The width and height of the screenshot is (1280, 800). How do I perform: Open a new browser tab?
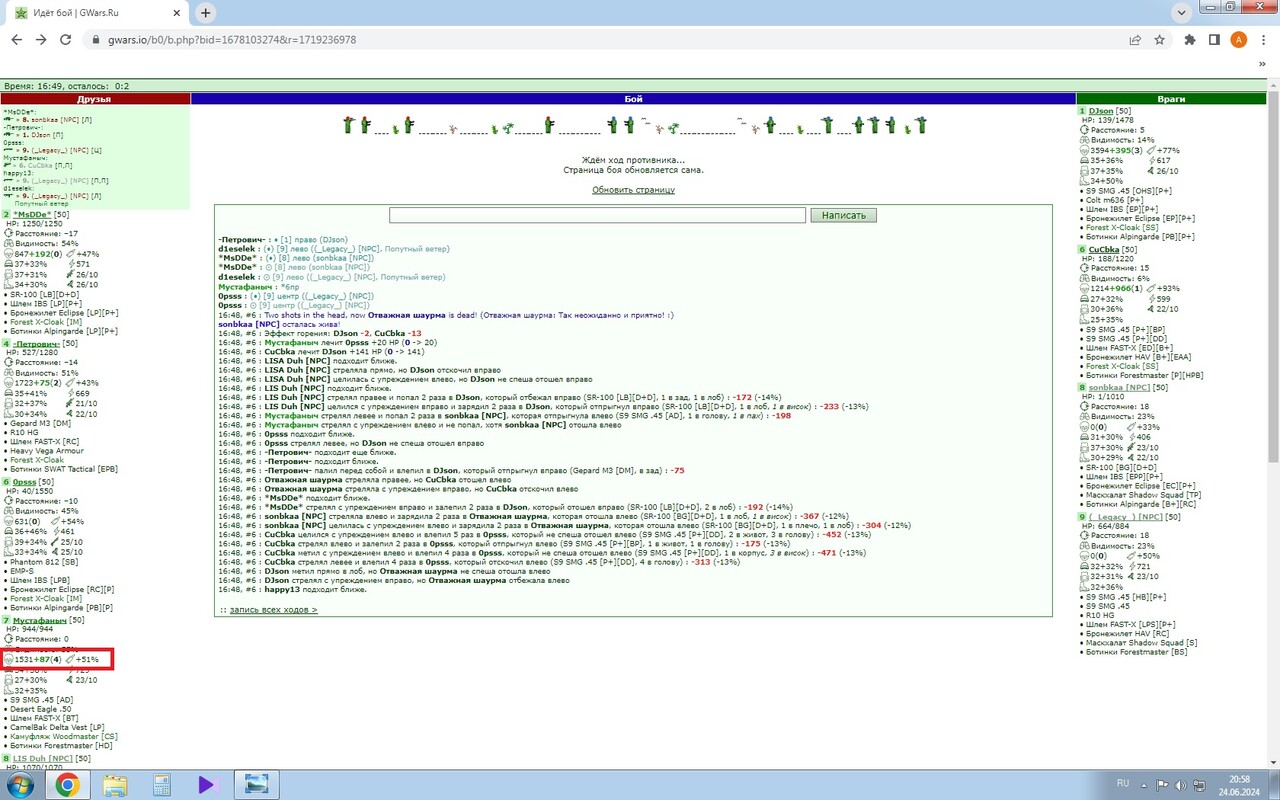[x=206, y=13]
